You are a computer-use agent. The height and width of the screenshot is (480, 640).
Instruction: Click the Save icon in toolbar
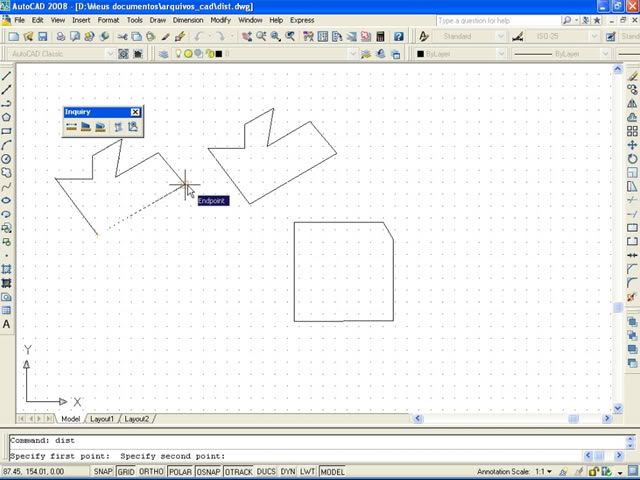click(43, 37)
